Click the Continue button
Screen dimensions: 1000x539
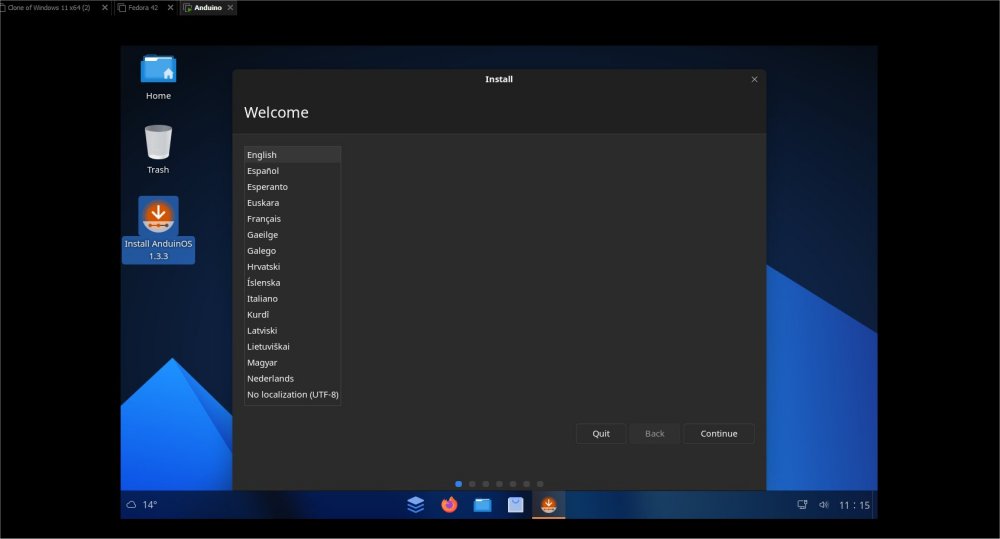click(x=719, y=434)
